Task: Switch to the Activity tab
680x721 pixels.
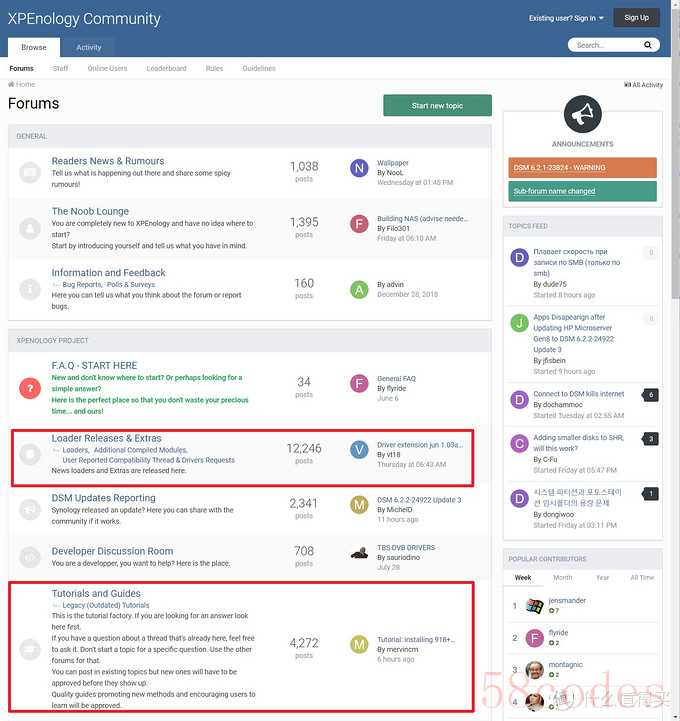Action: [x=89, y=47]
